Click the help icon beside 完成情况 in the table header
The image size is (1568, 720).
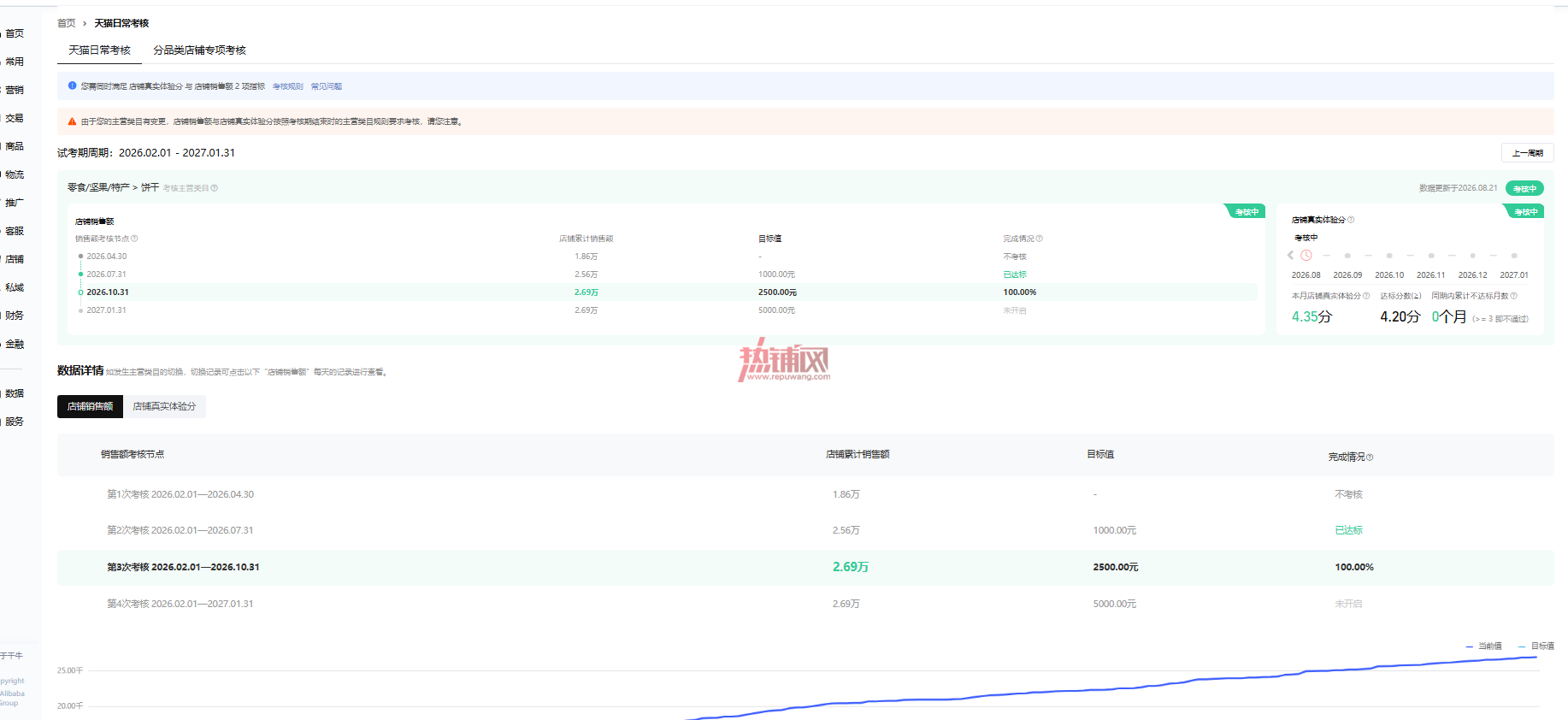click(x=1370, y=457)
